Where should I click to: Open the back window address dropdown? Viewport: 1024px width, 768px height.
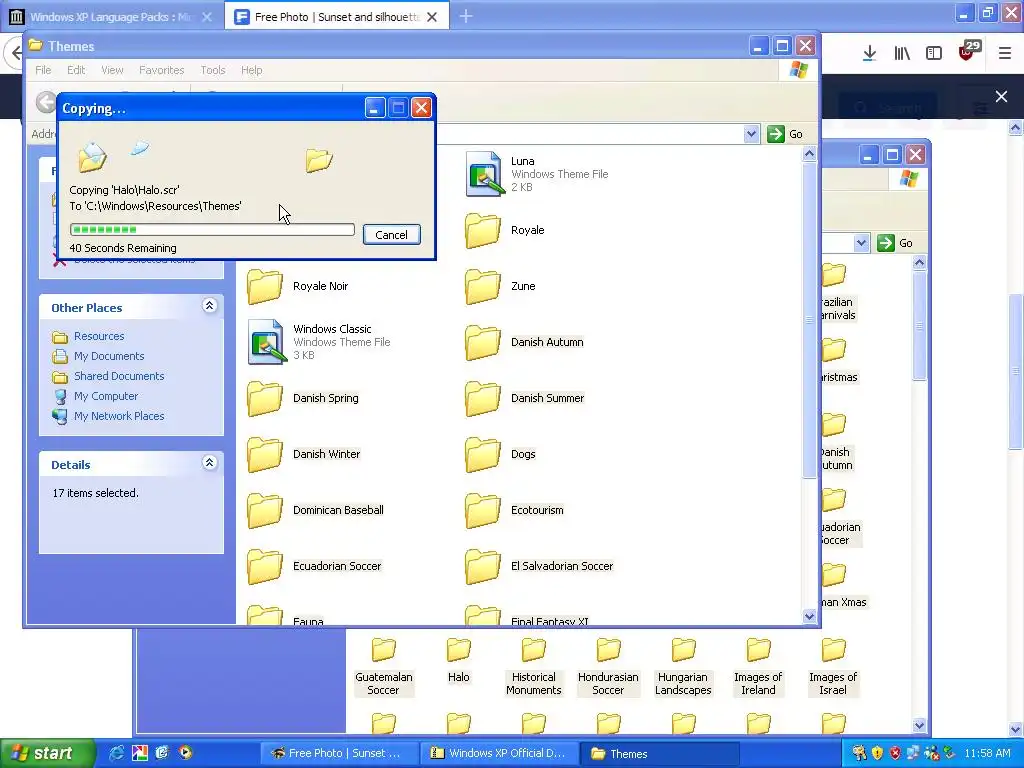pyautogui.click(x=861, y=243)
